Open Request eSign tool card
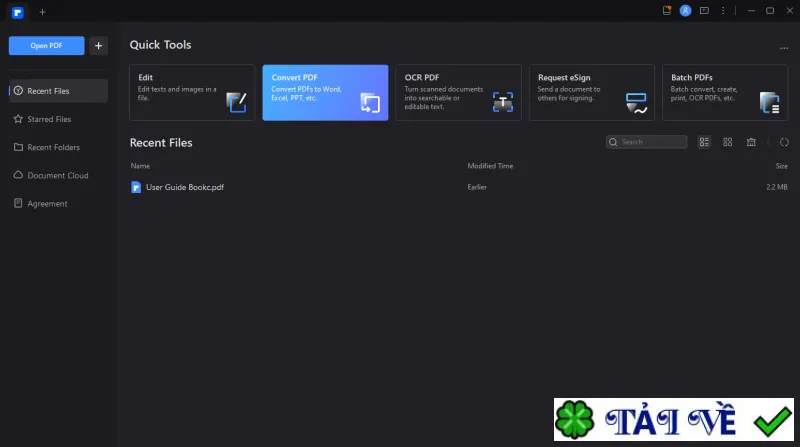 pyautogui.click(x=592, y=92)
